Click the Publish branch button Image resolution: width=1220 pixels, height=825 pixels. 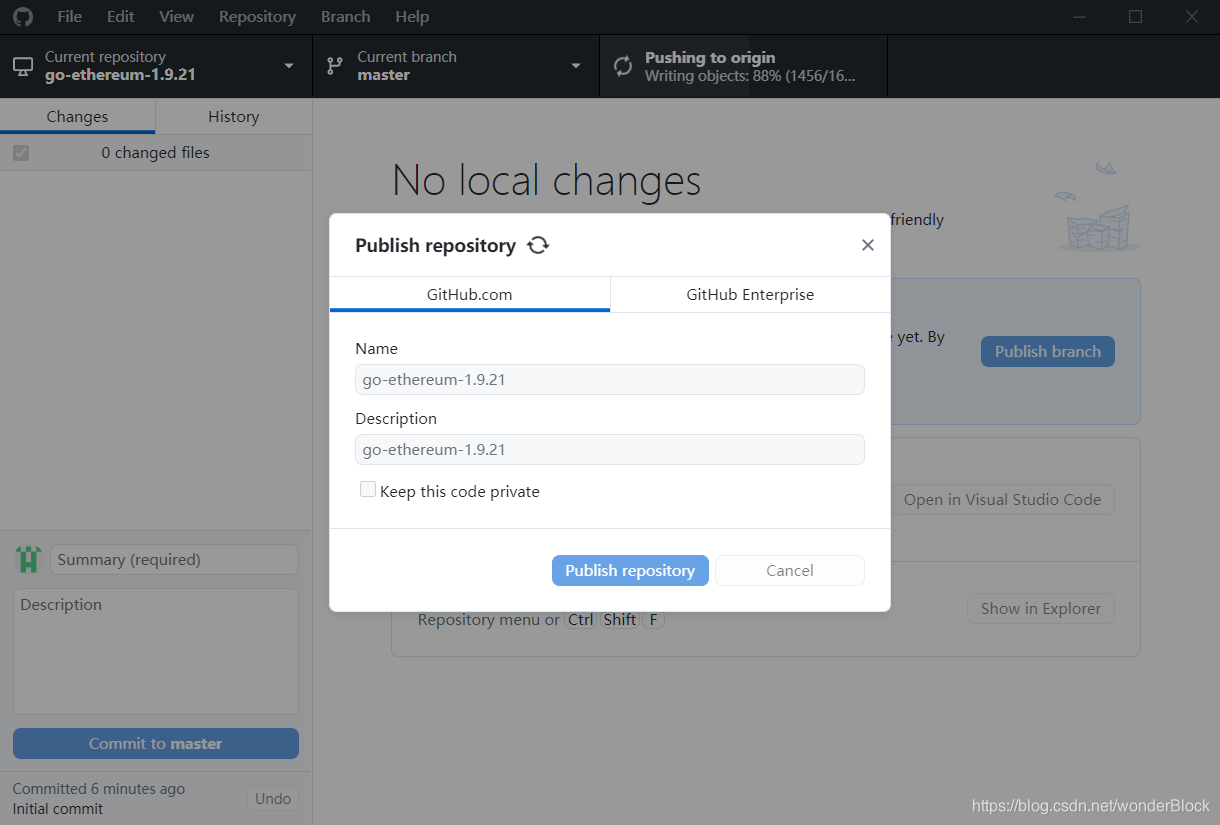[1048, 351]
